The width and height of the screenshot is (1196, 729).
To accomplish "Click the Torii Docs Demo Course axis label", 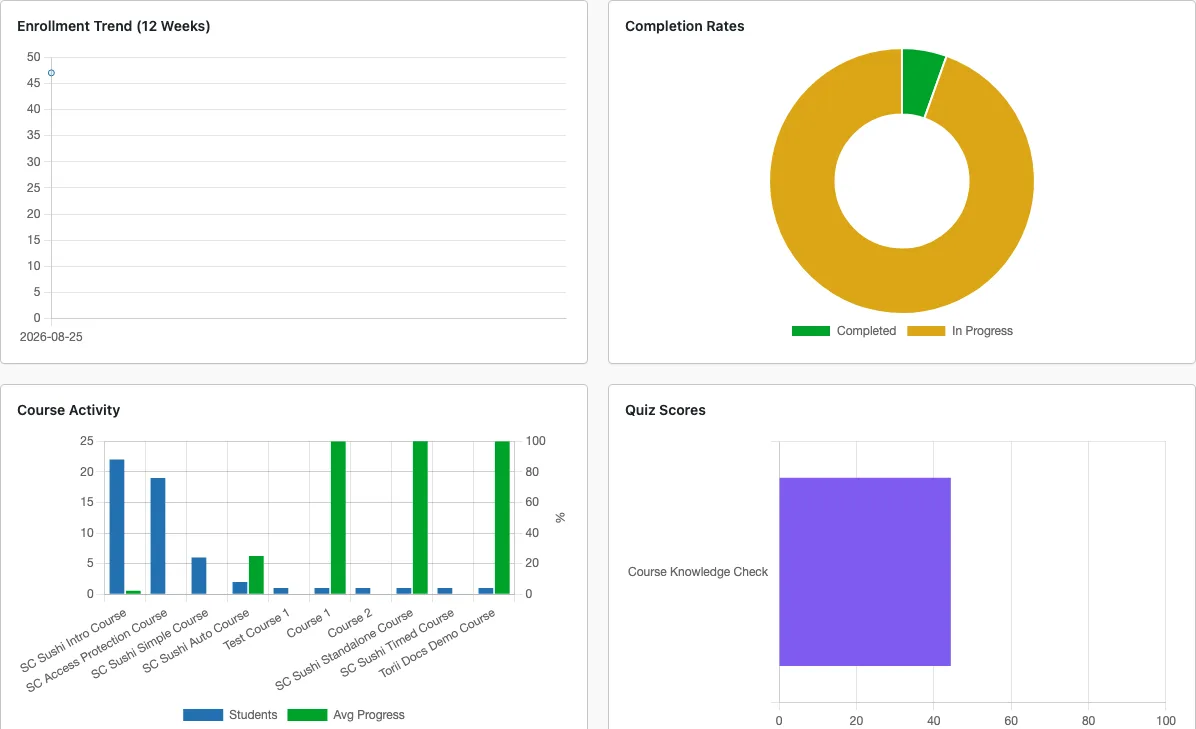I will tap(437, 643).
